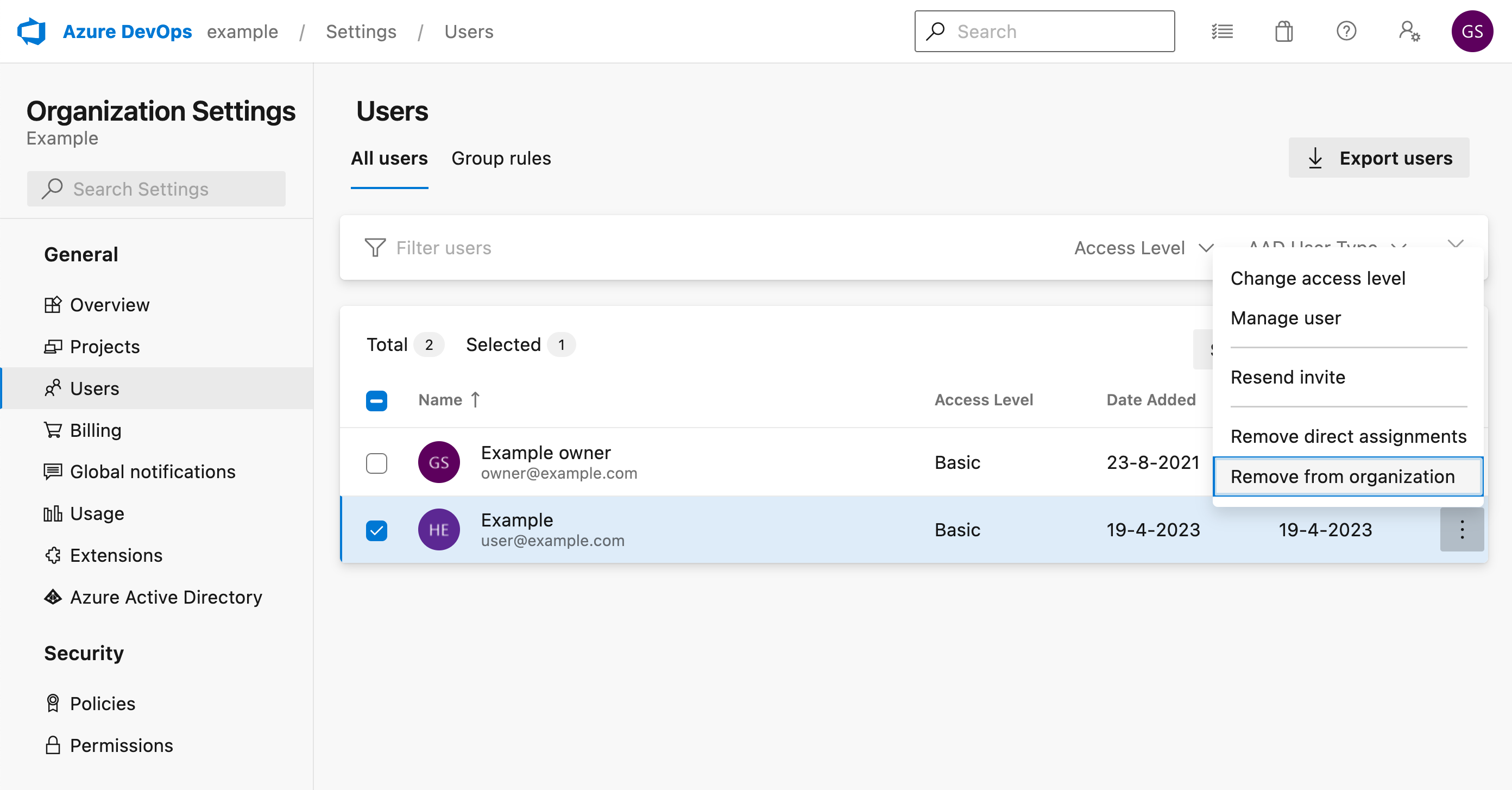Click the Azure DevOps logo icon
Screen dimensions: 1512x790
[31, 31]
